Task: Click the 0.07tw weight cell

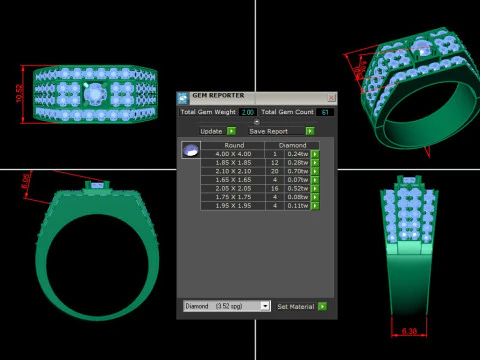Action: [297, 180]
